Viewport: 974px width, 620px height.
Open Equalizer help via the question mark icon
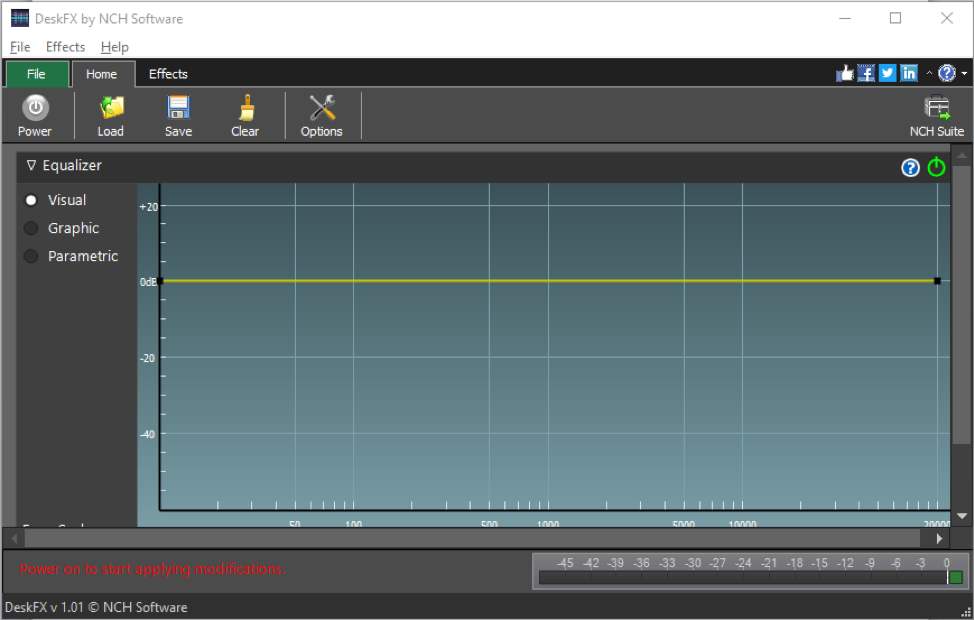click(910, 167)
